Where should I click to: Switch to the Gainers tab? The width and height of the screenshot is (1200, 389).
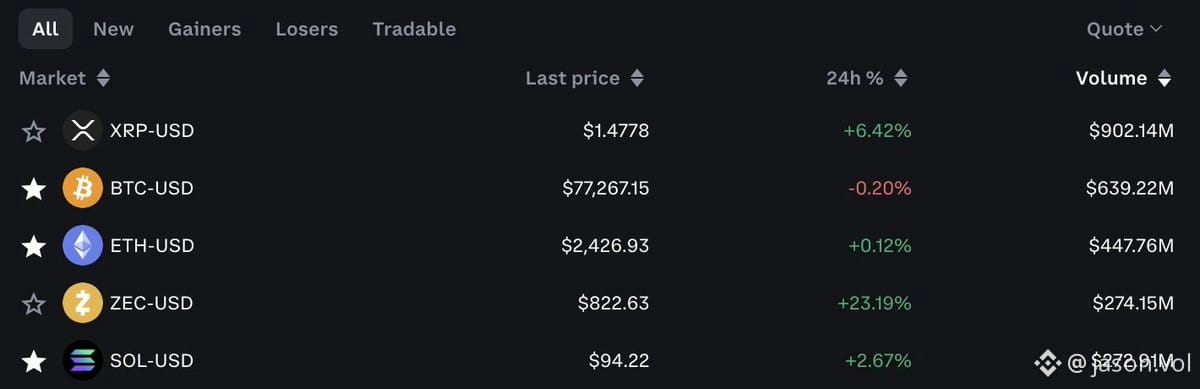[204, 29]
